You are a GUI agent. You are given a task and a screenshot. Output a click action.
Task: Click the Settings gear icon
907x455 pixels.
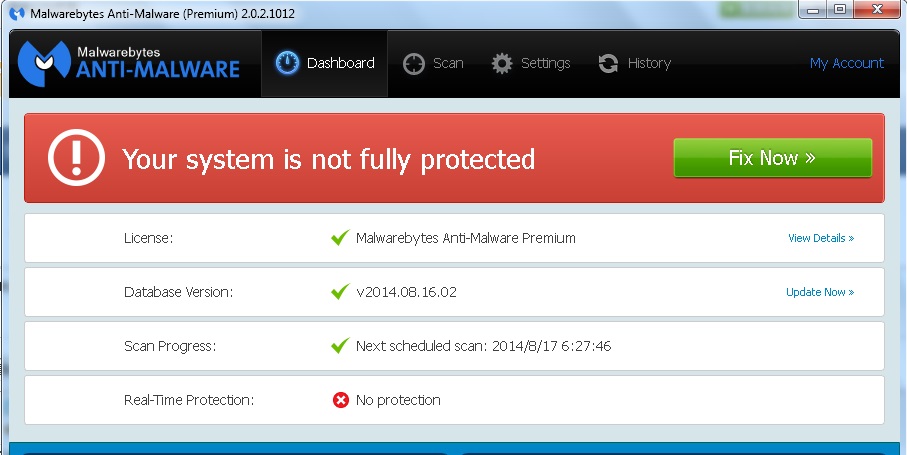click(502, 63)
